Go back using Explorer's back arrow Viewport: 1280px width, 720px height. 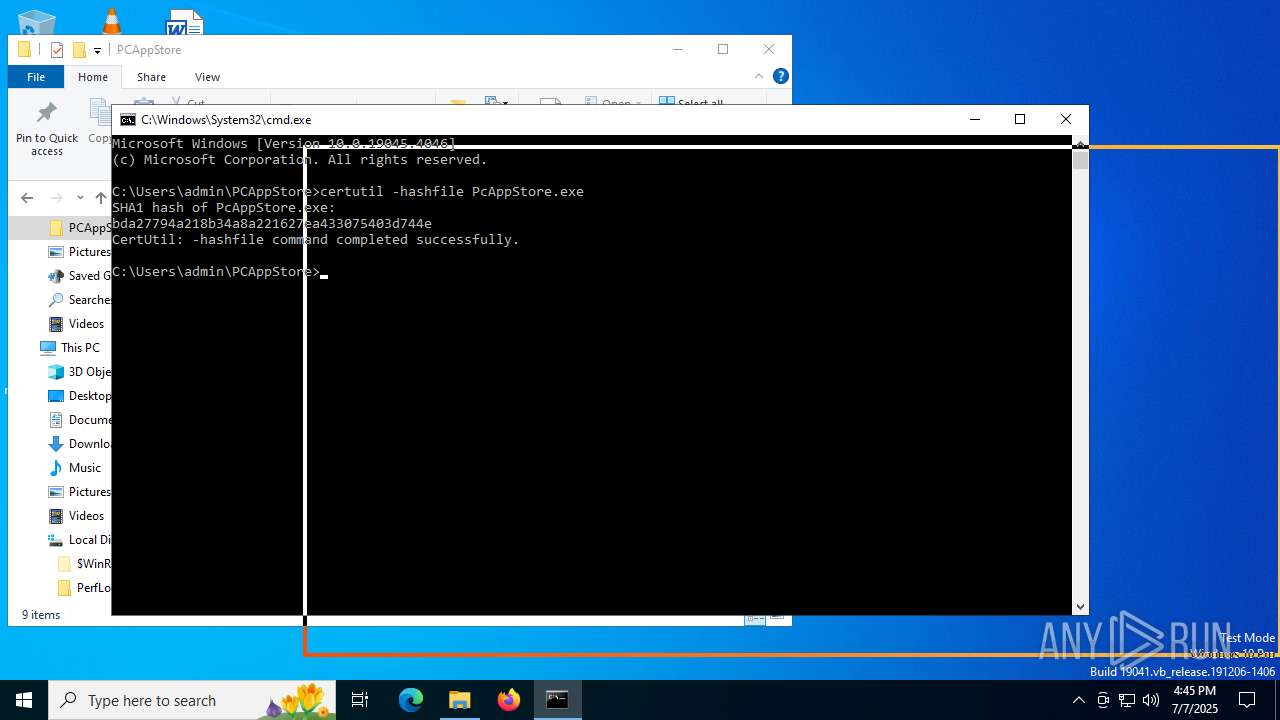point(27,198)
